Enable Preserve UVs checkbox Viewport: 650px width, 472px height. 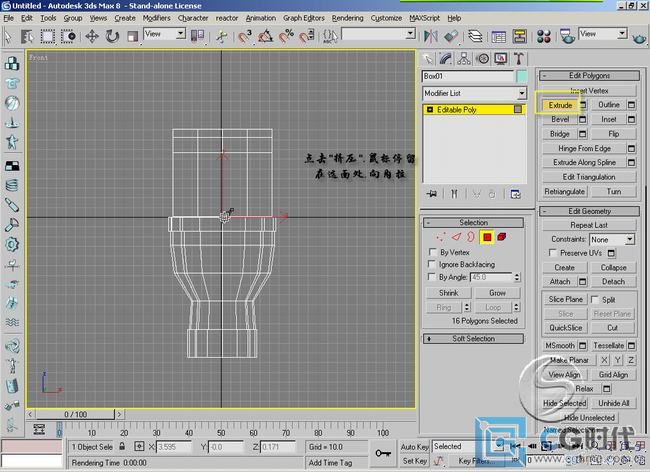(x=552, y=252)
